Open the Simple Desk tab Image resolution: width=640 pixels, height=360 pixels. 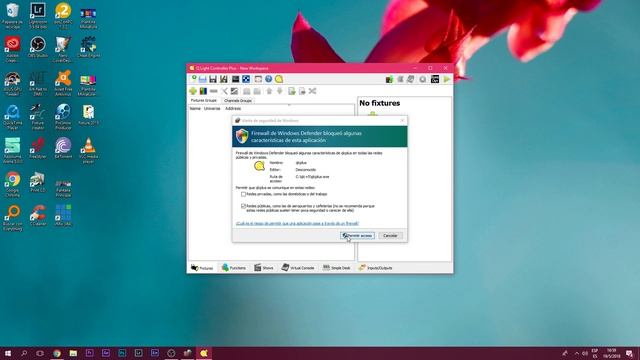click(337, 268)
